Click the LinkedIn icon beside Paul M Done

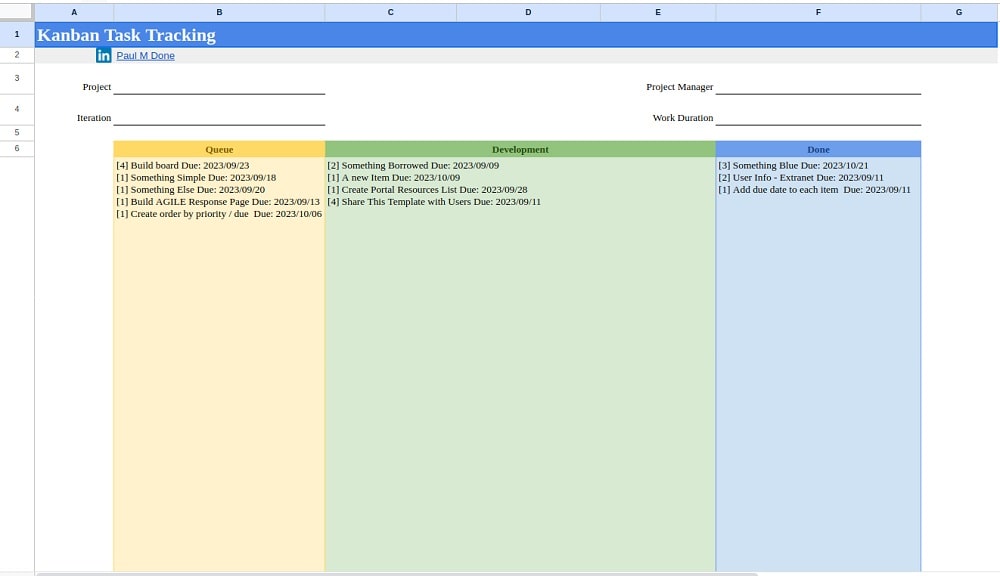(x=103, y=55)
